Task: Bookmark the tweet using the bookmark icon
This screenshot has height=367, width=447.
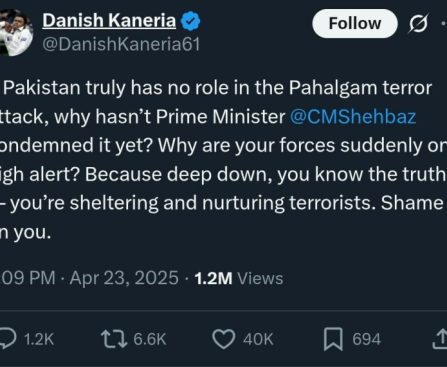Action: tap(333, 339)
